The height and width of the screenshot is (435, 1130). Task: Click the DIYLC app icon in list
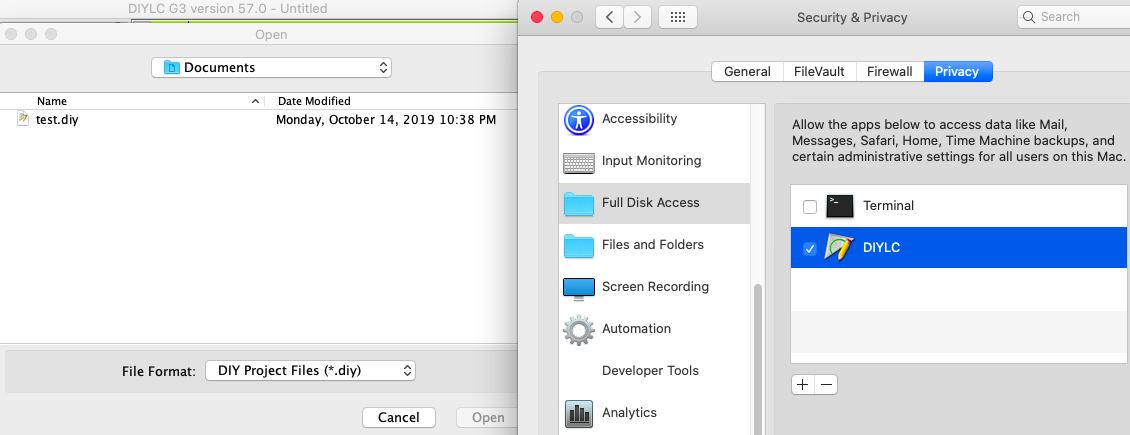840,248
